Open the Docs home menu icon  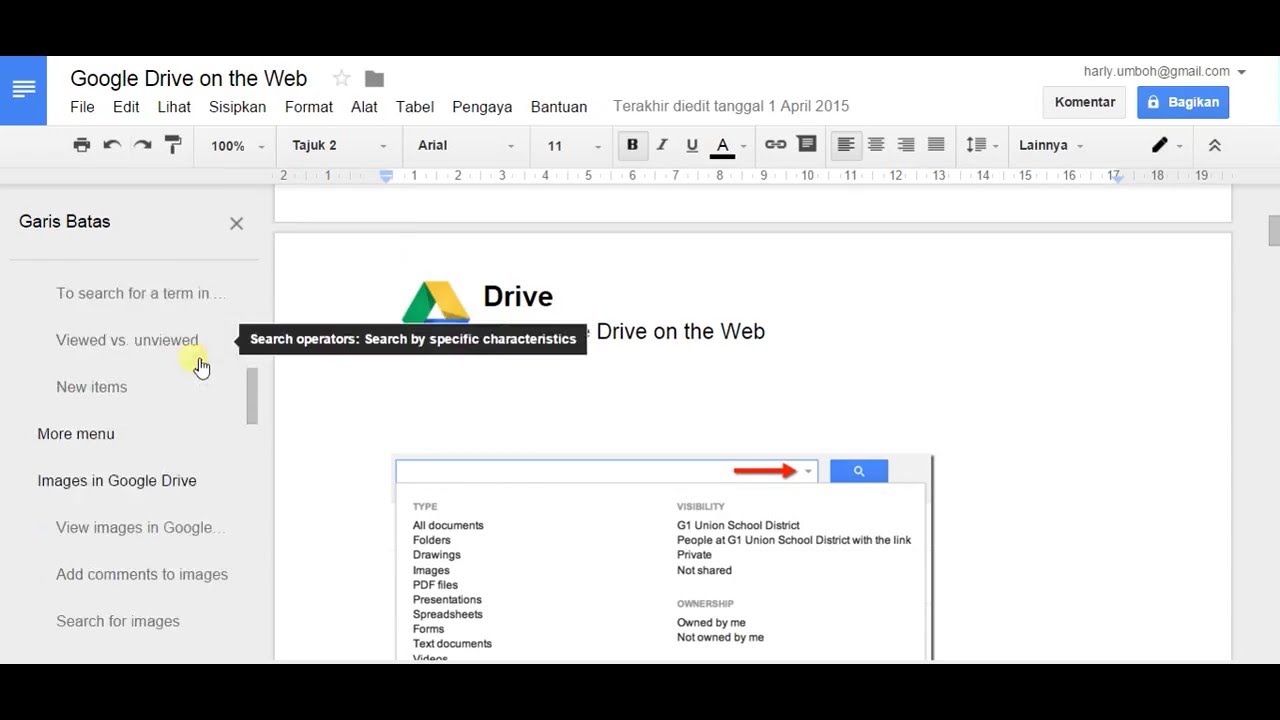(23, 90)
